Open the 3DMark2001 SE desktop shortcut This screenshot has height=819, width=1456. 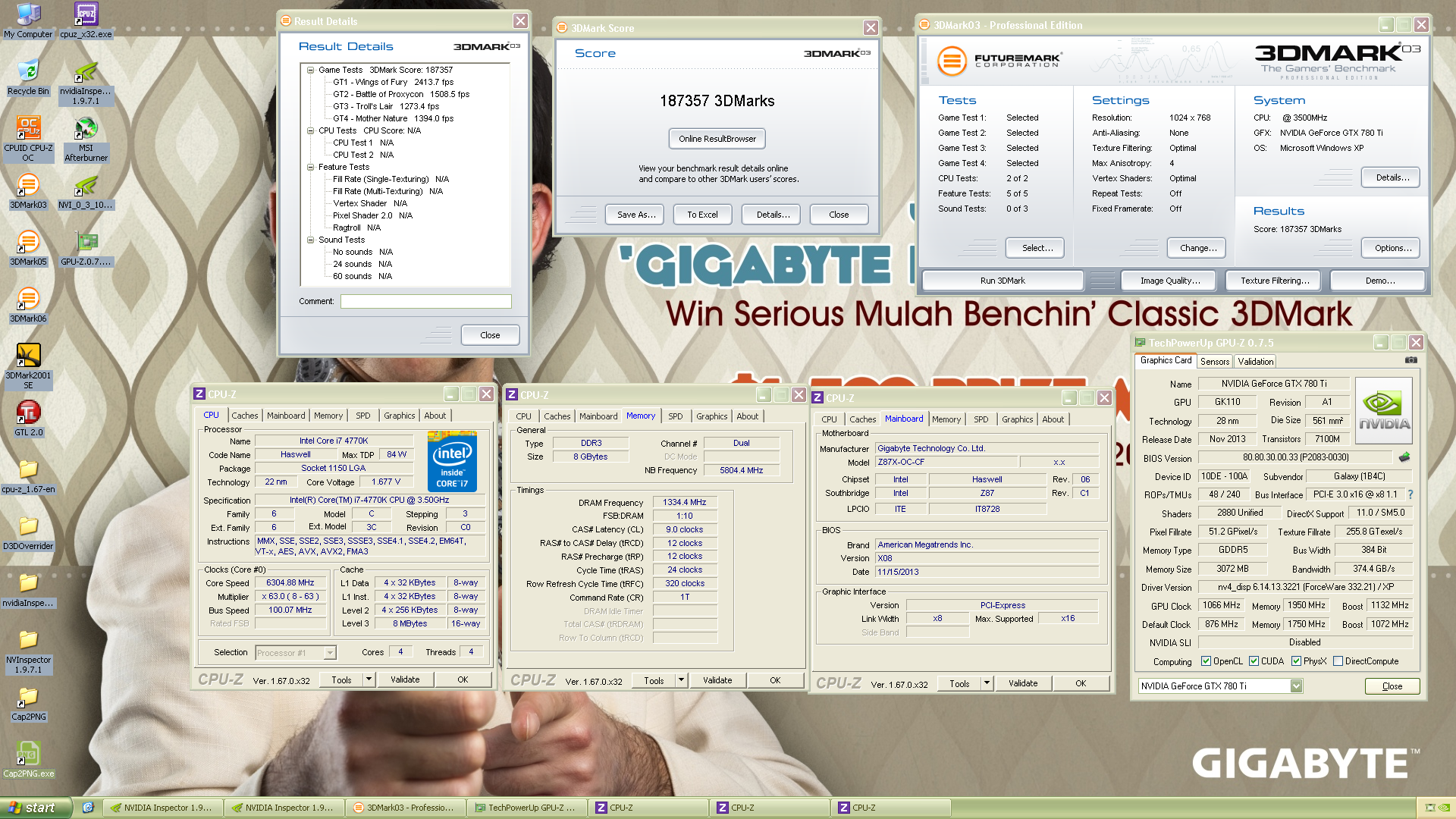(x=28, y=366)
